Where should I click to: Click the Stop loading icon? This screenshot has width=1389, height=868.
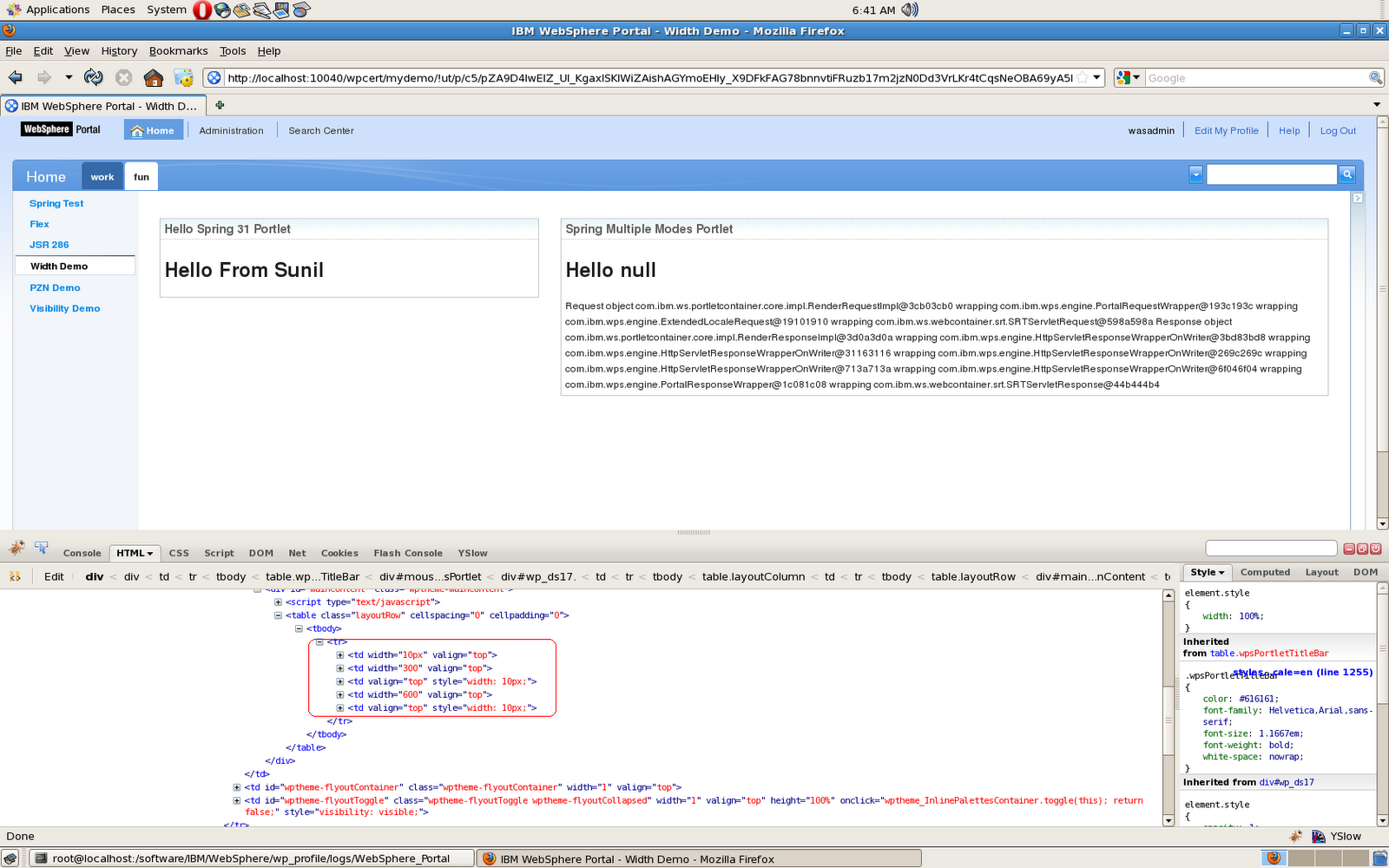pyautogui.click(x=124, y=77)
